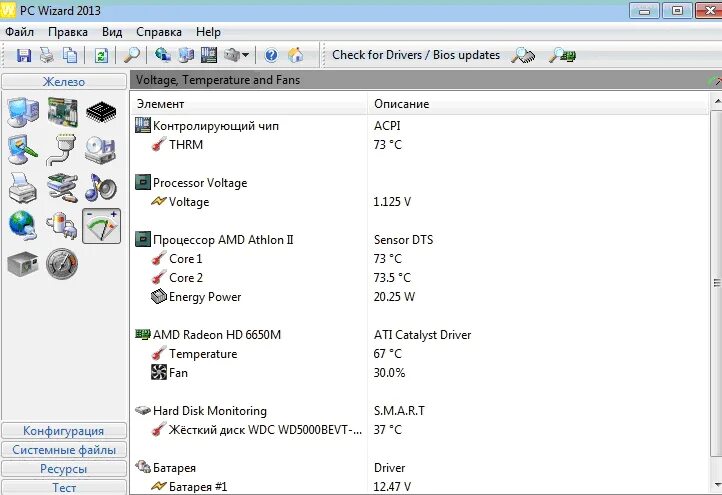Open the Справка menu
The width and height of the screenshot is (722, 495).
tap(159, 32)
